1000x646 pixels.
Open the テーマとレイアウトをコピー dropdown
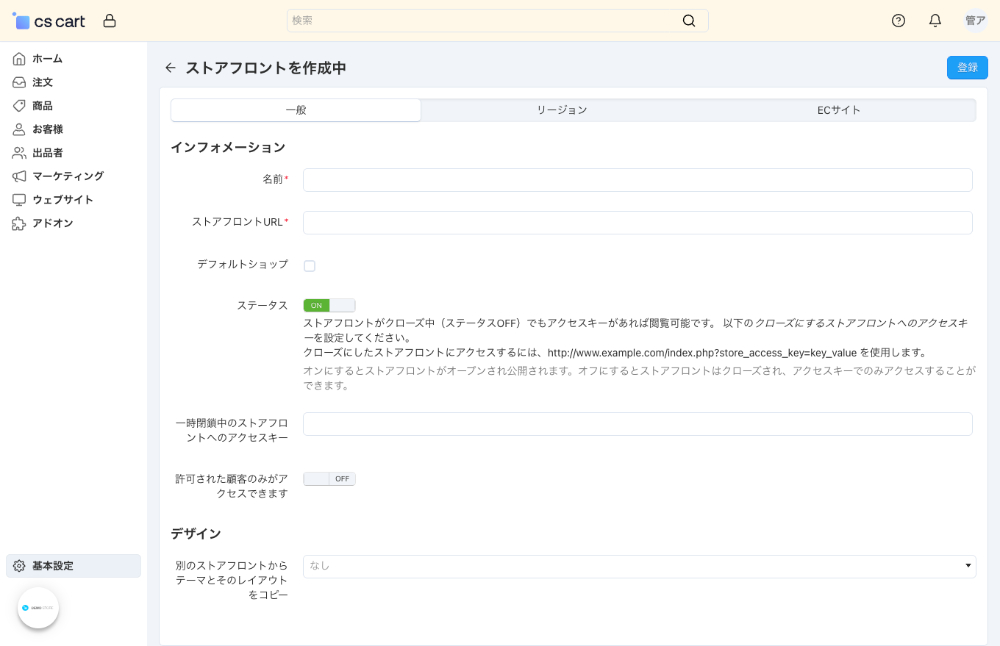[639, 566]
